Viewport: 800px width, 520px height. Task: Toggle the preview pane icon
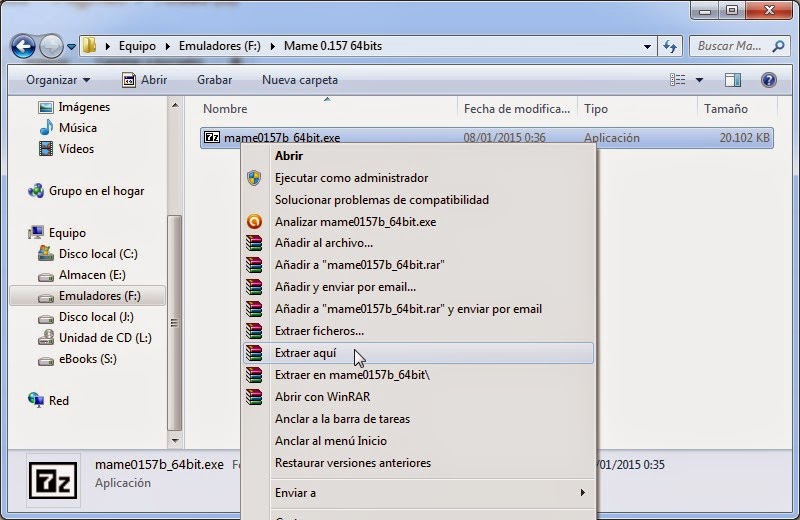click(733, 80)
